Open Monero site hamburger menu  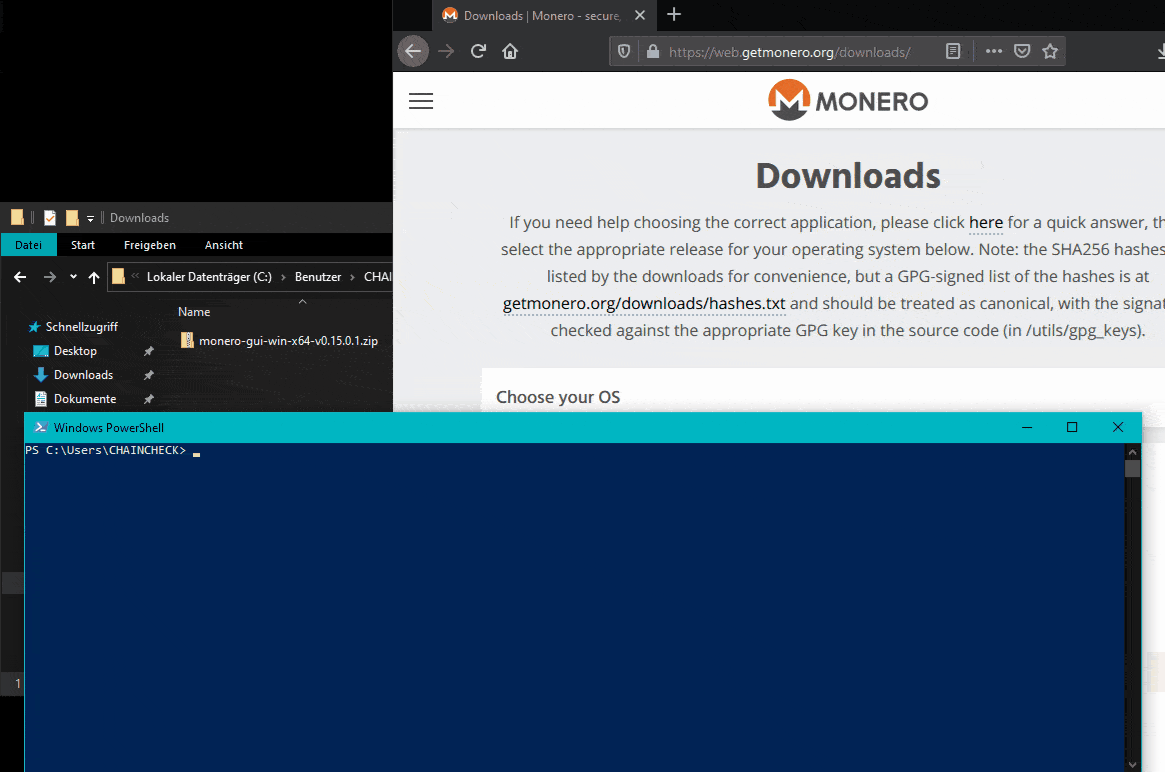point(421,101)
